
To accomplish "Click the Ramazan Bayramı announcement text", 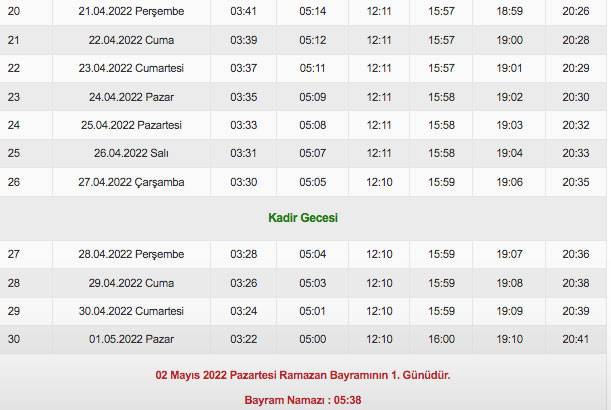I will click(x=303, y=376).
